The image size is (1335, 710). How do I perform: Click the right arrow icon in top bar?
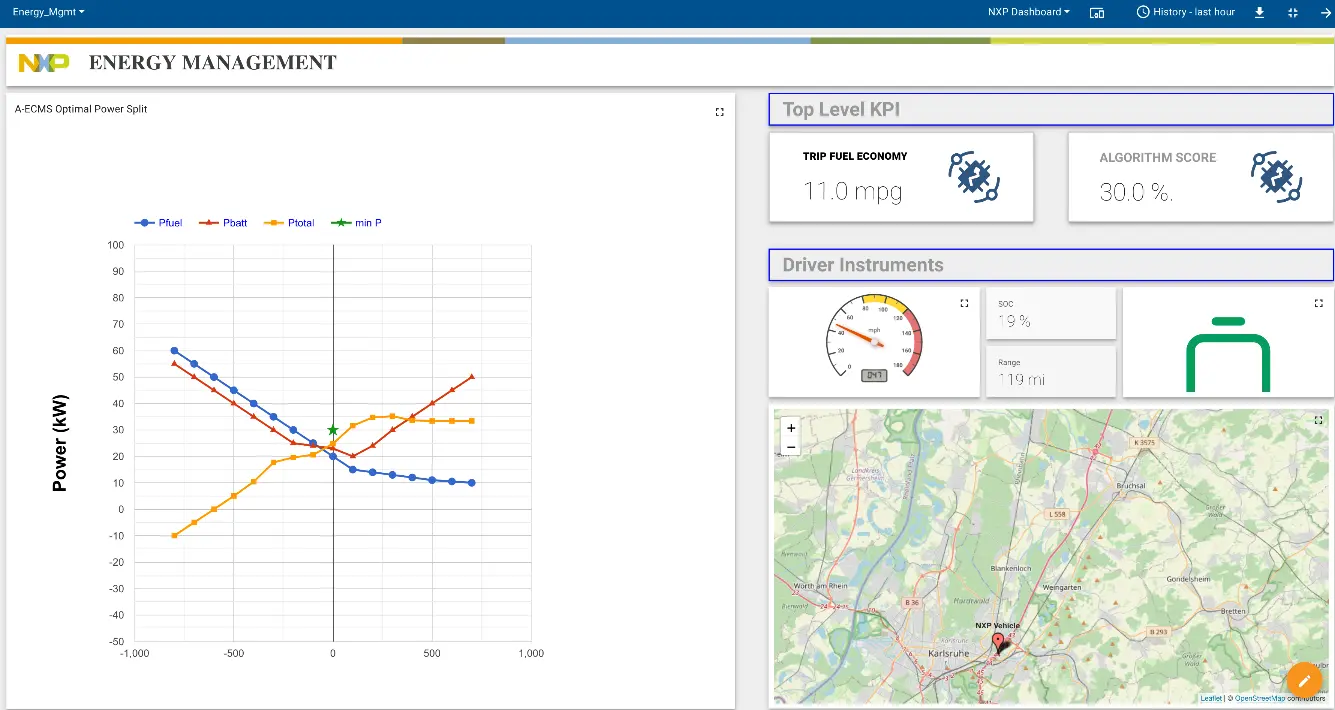click(1324, 12)
